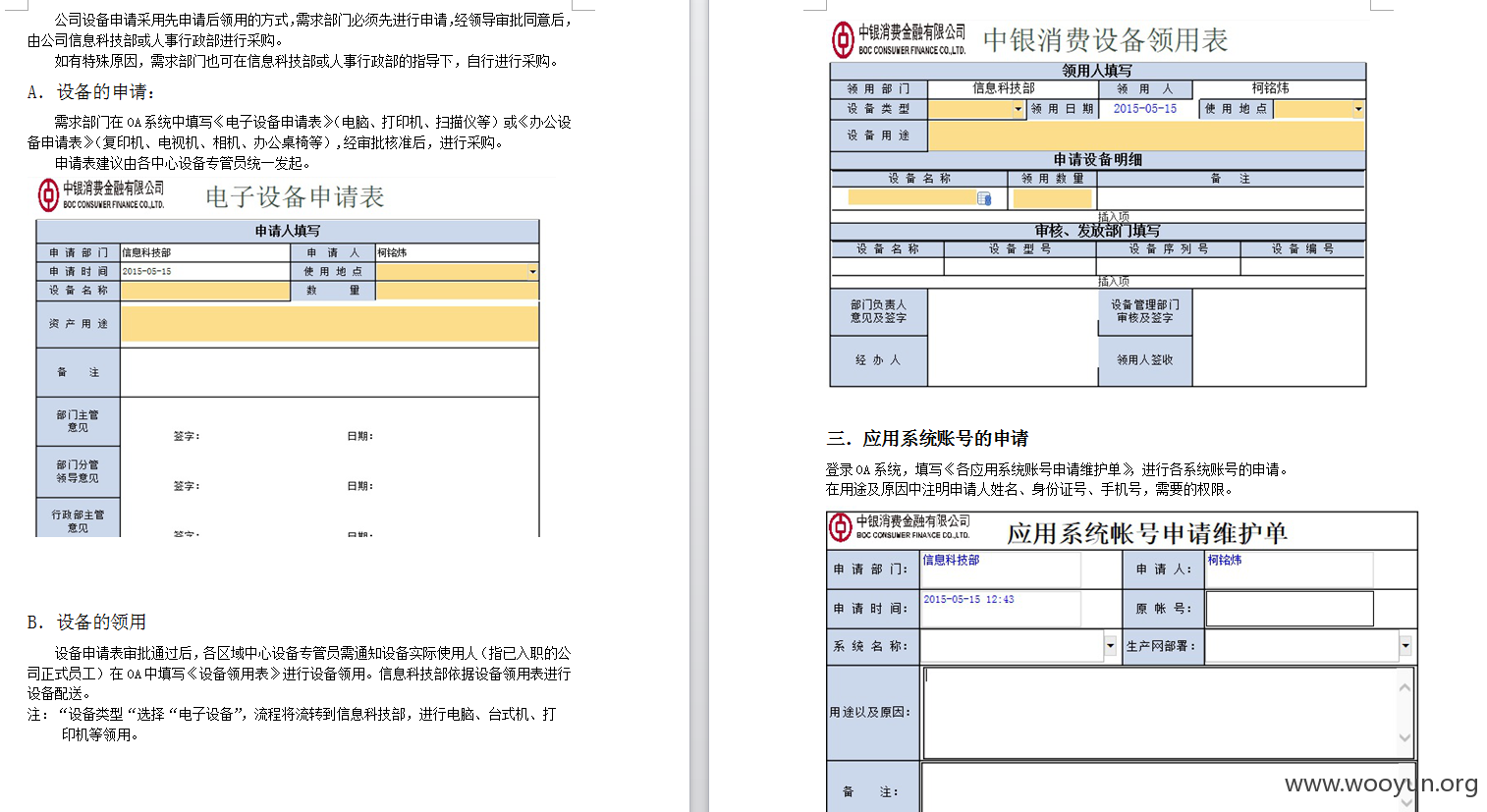This screenshot has height=812, width=1487.
Task: Click the 部门主管意见 cell
Action: click(x=79, y=421)
